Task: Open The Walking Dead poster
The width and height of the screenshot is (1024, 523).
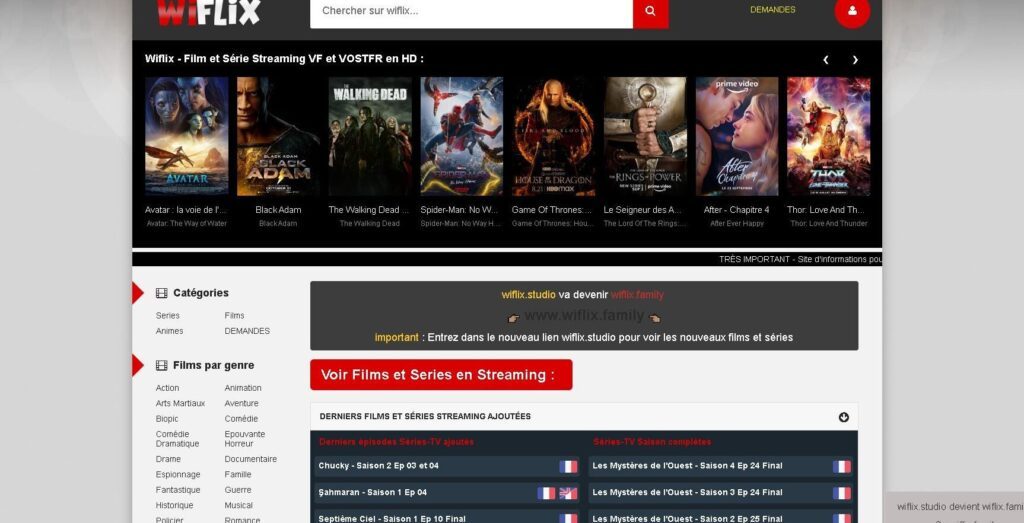Action: pyautogui.click(x=370, y=136)
